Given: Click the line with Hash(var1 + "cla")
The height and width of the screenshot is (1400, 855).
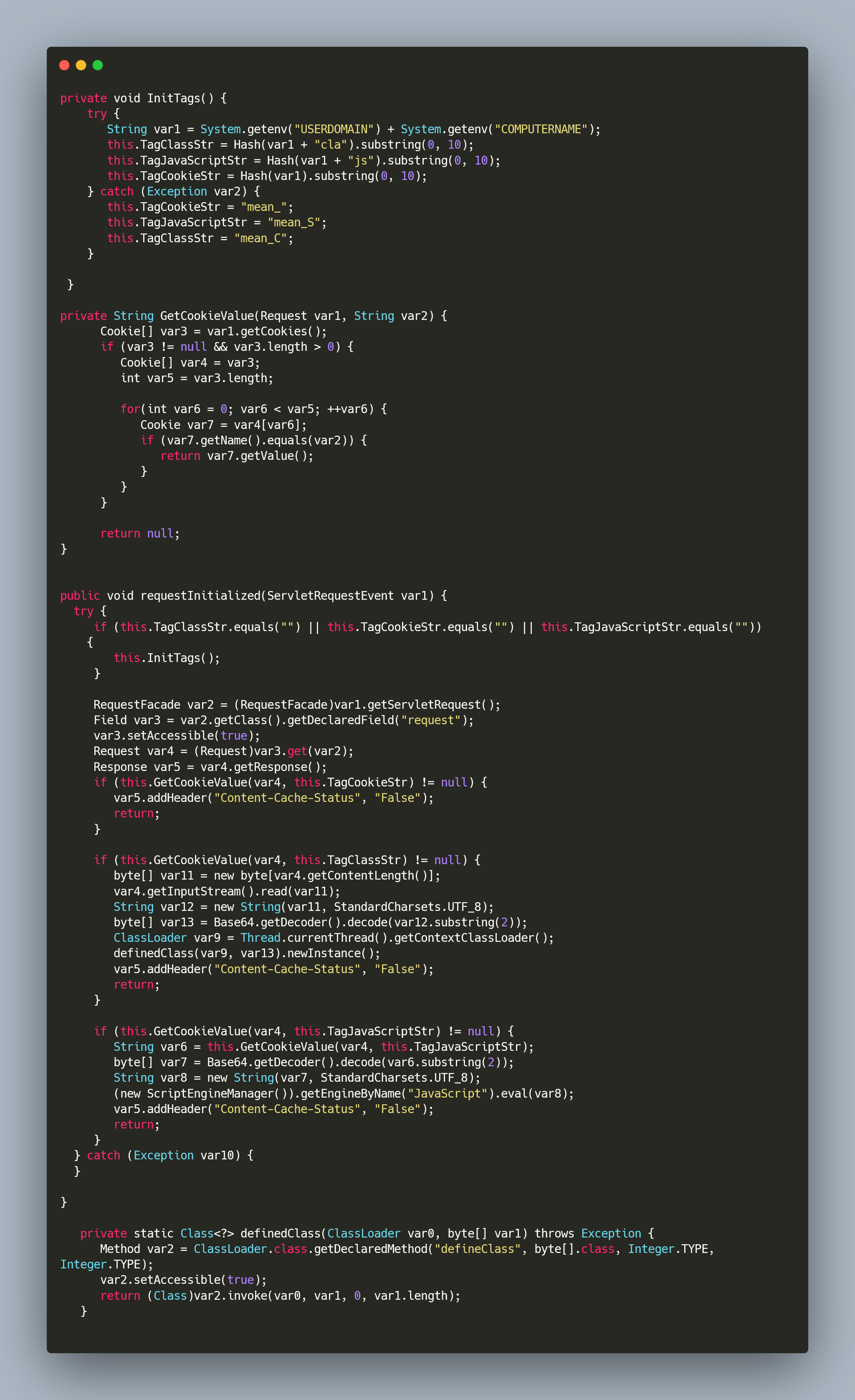Looking at the screenshot, I should (290, 145).
